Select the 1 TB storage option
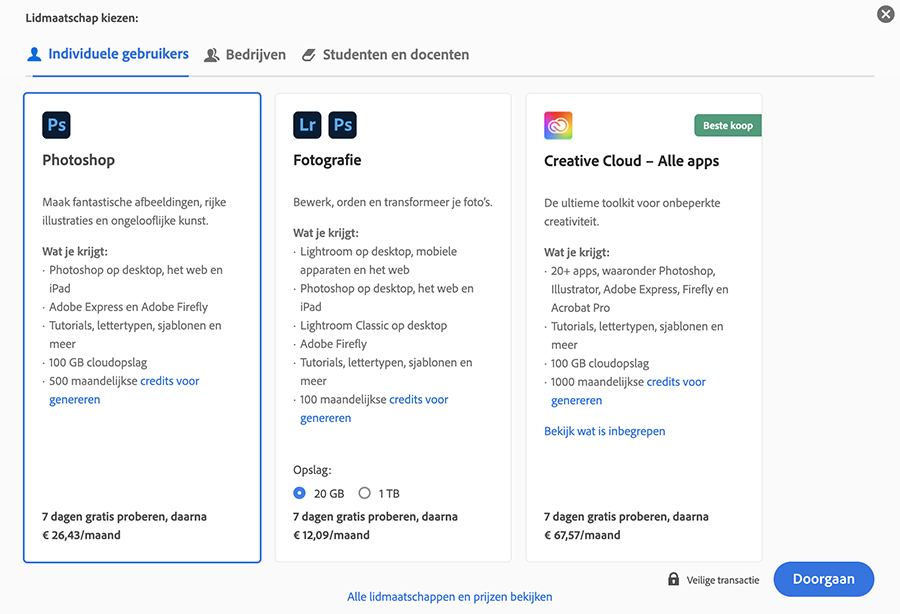900x614 pixels. pos(364,493)
